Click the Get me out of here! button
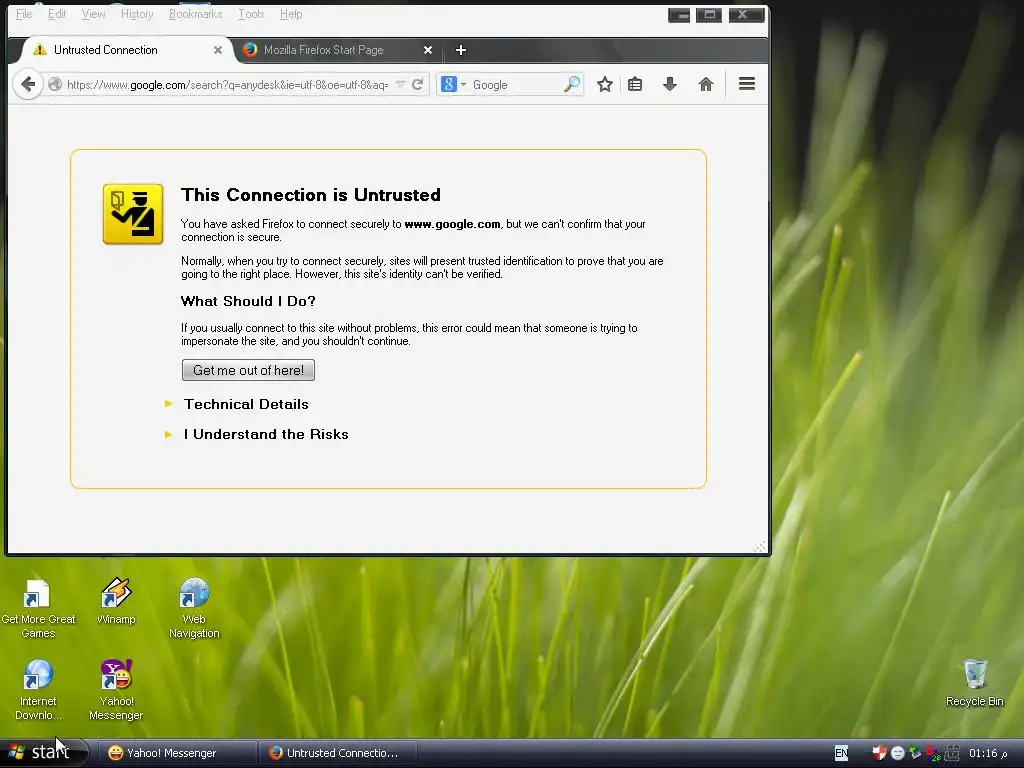Screen dimensions: 1024x768 pos(248,370)
